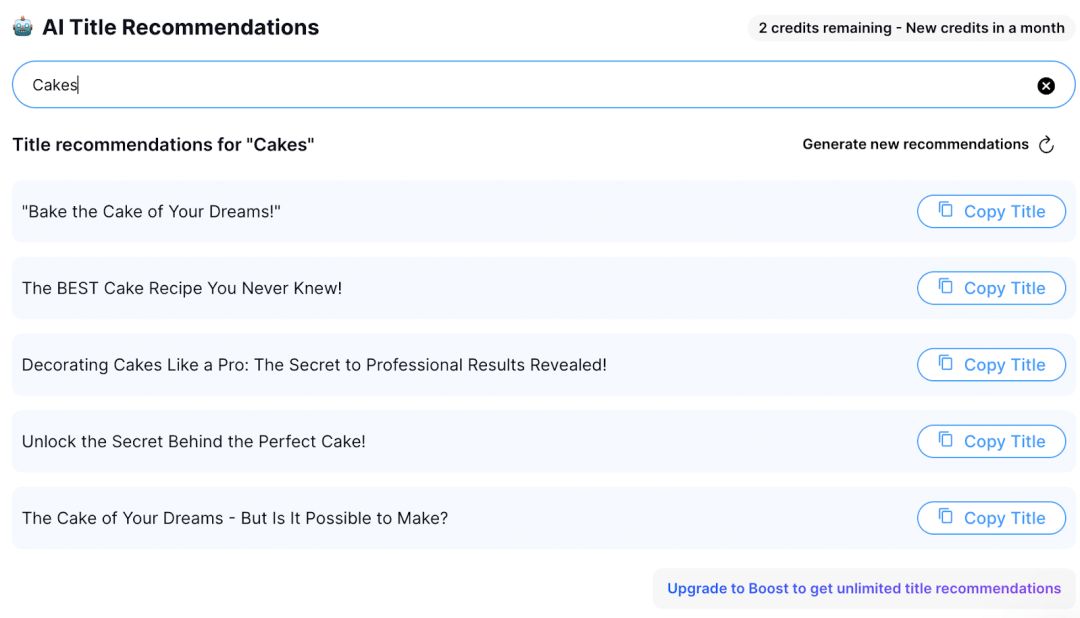Image resolution: width=1080 pixels, height=618 pixels.
Task: Click copy icon for The BEST Cake Recipe title
Action: pyautogui.click(x=946, y=286)
